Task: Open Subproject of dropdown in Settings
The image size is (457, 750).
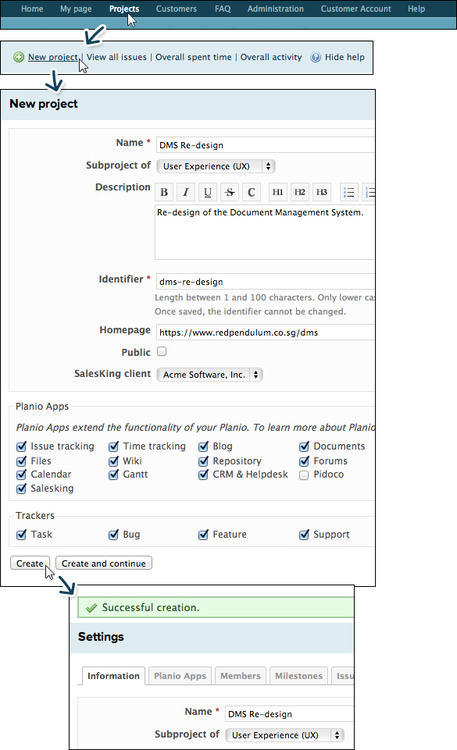Action: coord(285,735)
